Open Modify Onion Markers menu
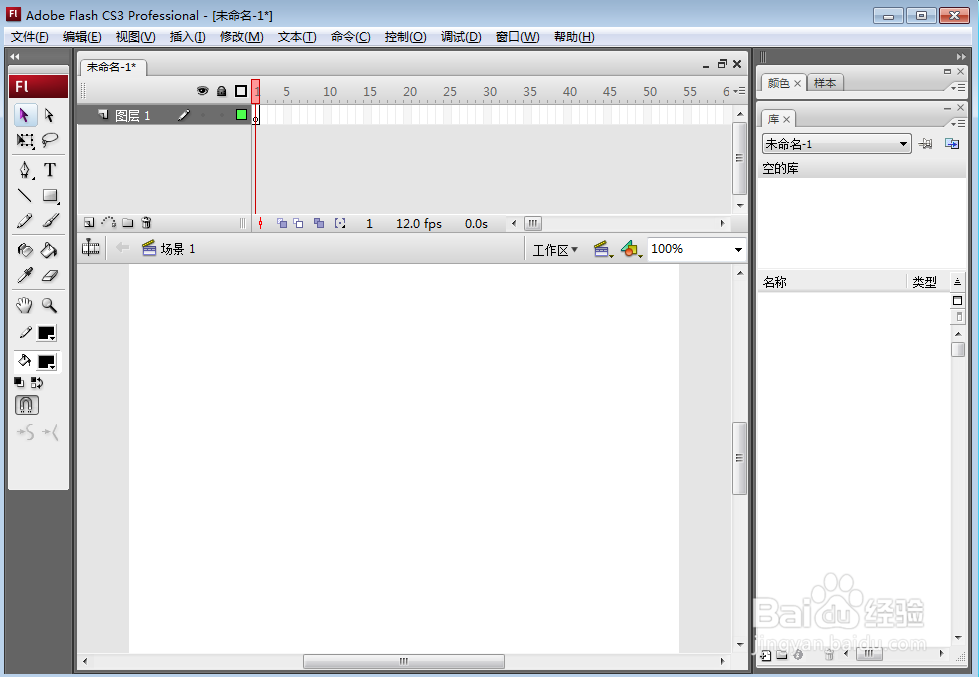979x677 pixels. tap(340, 223)
